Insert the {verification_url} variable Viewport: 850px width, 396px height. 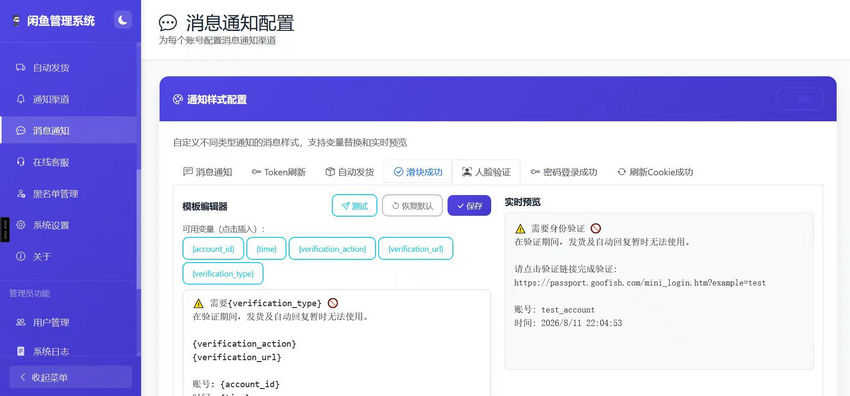(416, 249)
